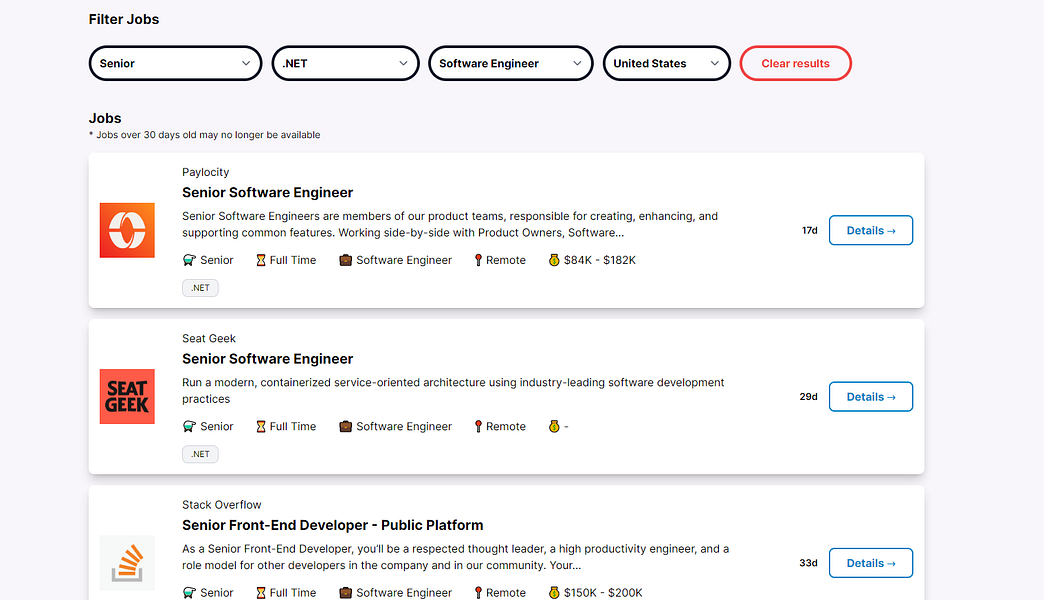Open Seat Geek Senior Software Engineer title
Viewport: 1044px width, 600px height.
(x=268, y=359)
